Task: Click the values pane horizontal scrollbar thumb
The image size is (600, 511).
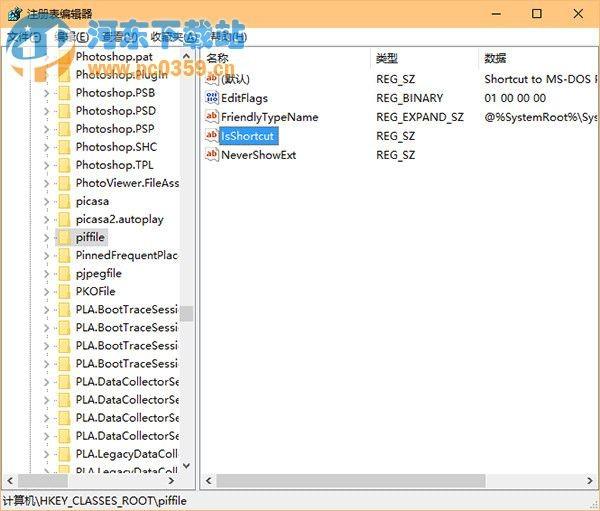Action: point(351,480)
